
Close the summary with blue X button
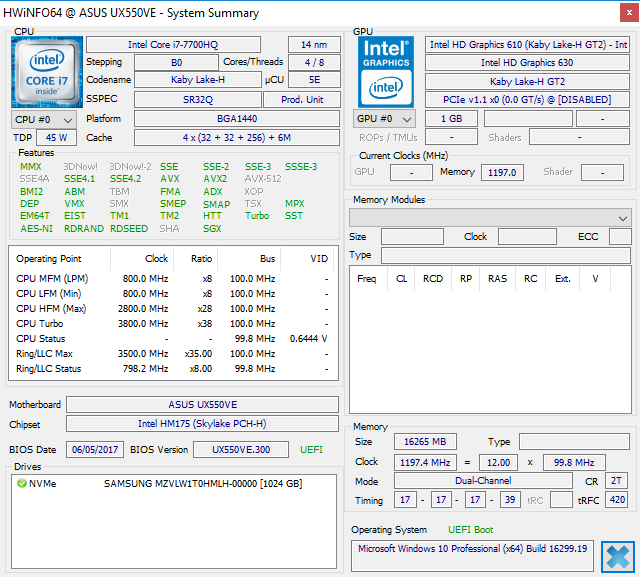pyautogui.click(x=617, y=556)
